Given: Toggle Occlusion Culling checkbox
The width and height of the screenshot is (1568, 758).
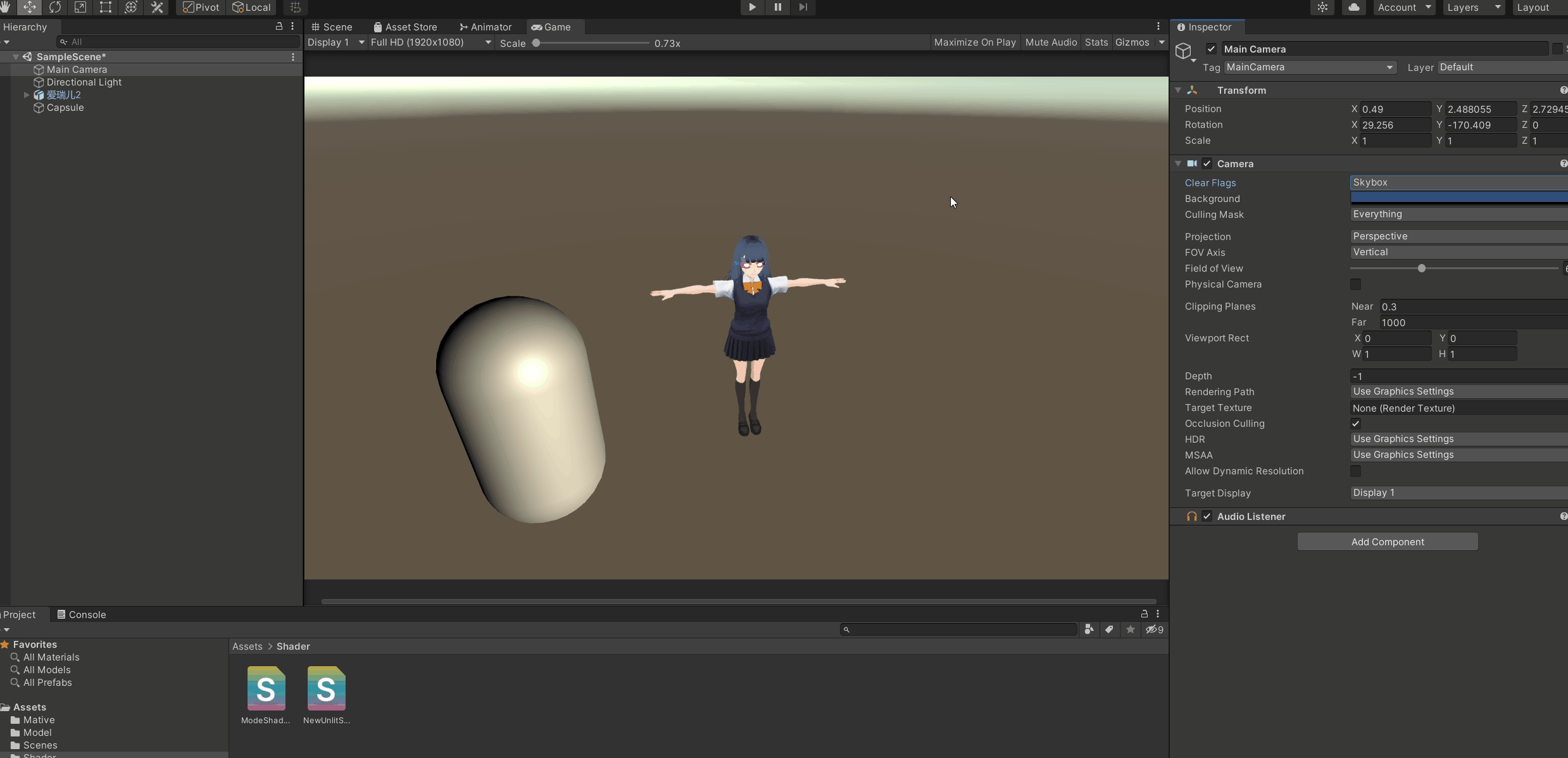Looking at the screenshot, I should [x=1355, y=424].
